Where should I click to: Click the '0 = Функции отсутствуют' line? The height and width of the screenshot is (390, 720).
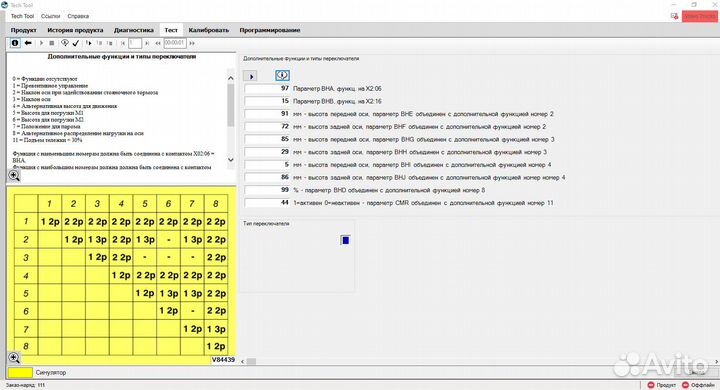coord(45,79)
